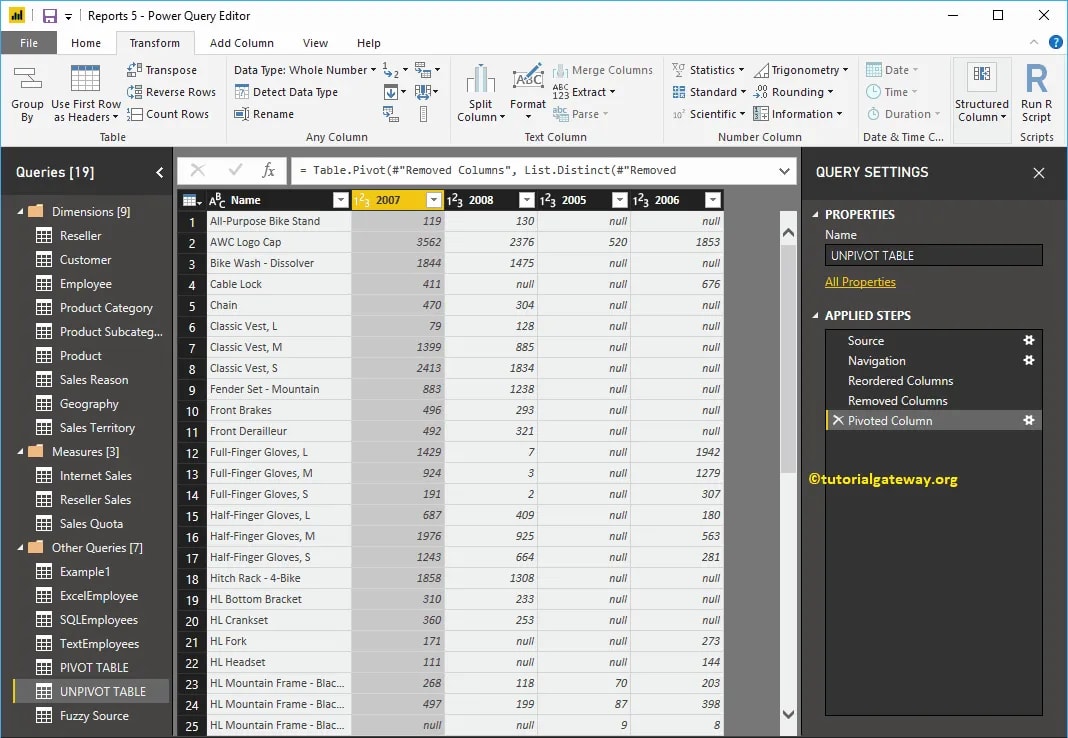
Task: Click Detect Data Type
Action: [x=289, y=91]
